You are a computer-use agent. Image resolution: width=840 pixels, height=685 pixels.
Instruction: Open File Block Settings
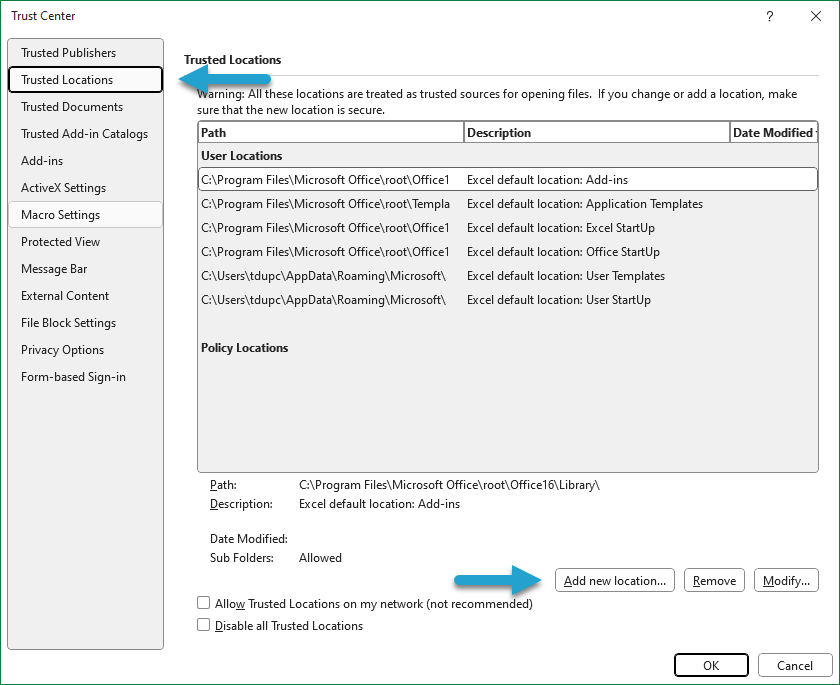click(x=85, y=323)
